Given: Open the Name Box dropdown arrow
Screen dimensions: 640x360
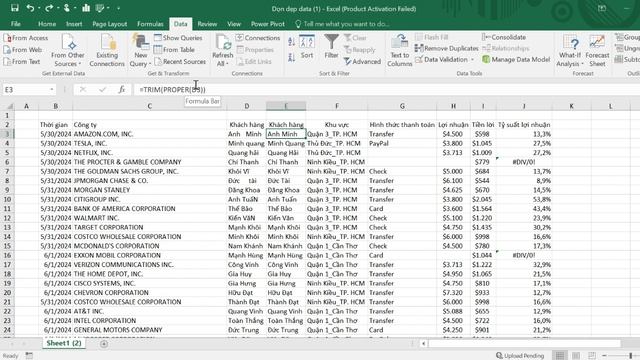Looking at the screenshot, I should 51,89.
